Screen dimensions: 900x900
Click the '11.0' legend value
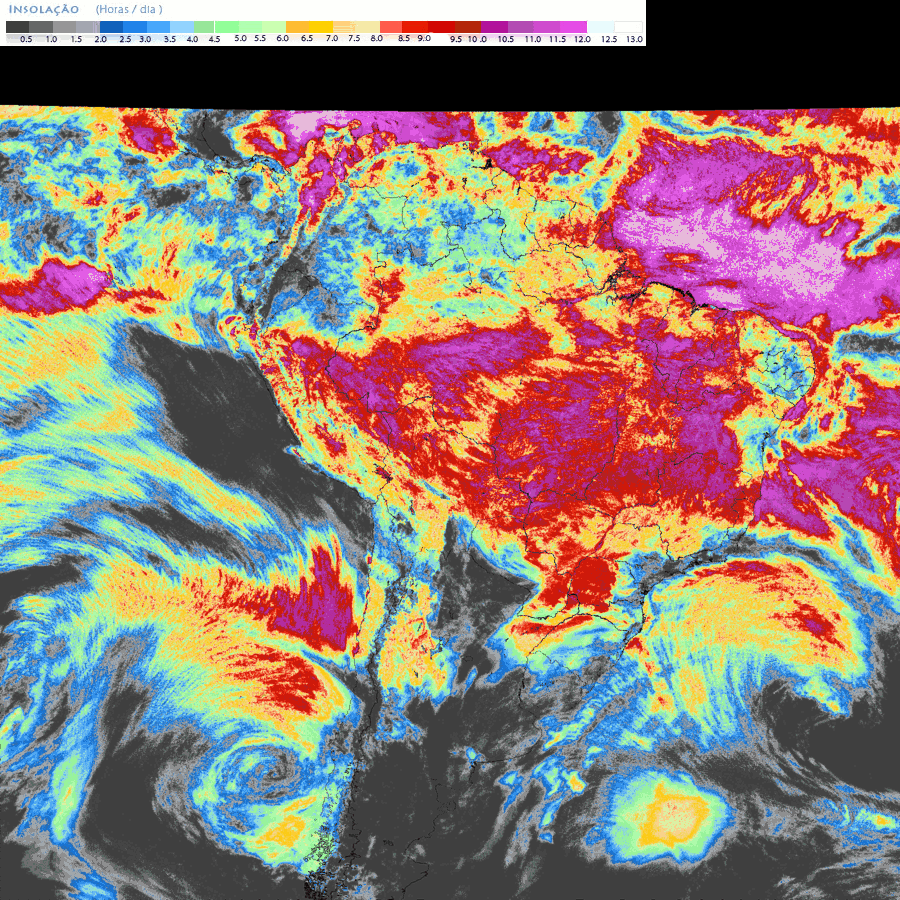point(533,39)
